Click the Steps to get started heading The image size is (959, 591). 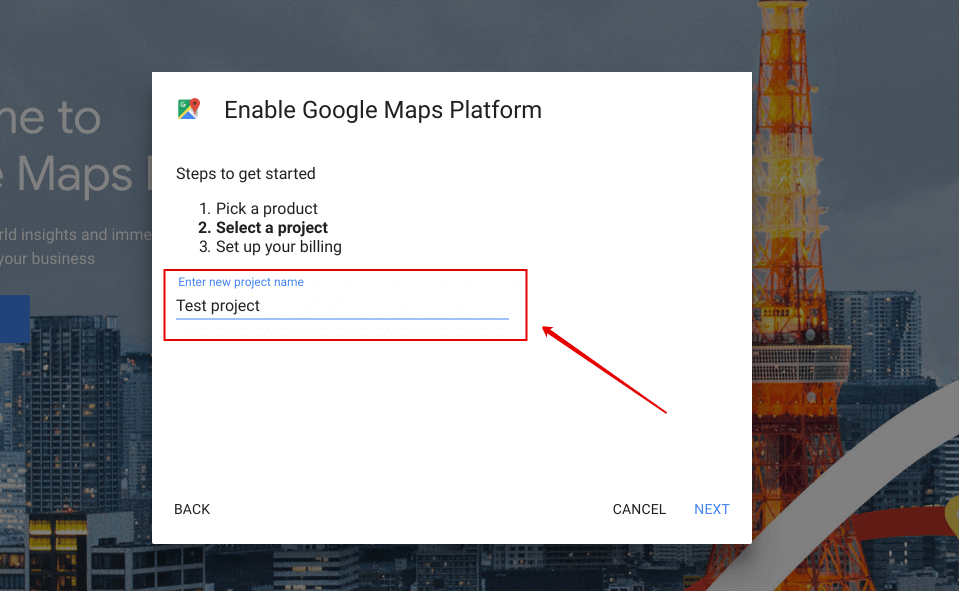pos(245,173)
